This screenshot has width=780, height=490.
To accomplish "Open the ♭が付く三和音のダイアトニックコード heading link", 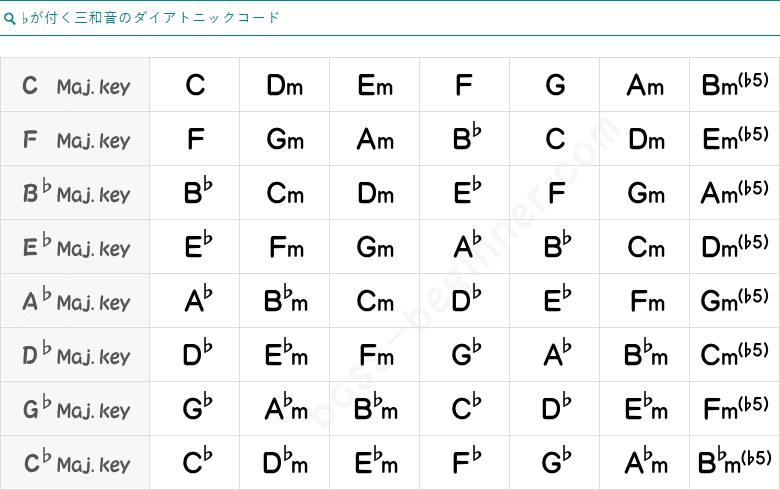I will (x=150, y=18).
